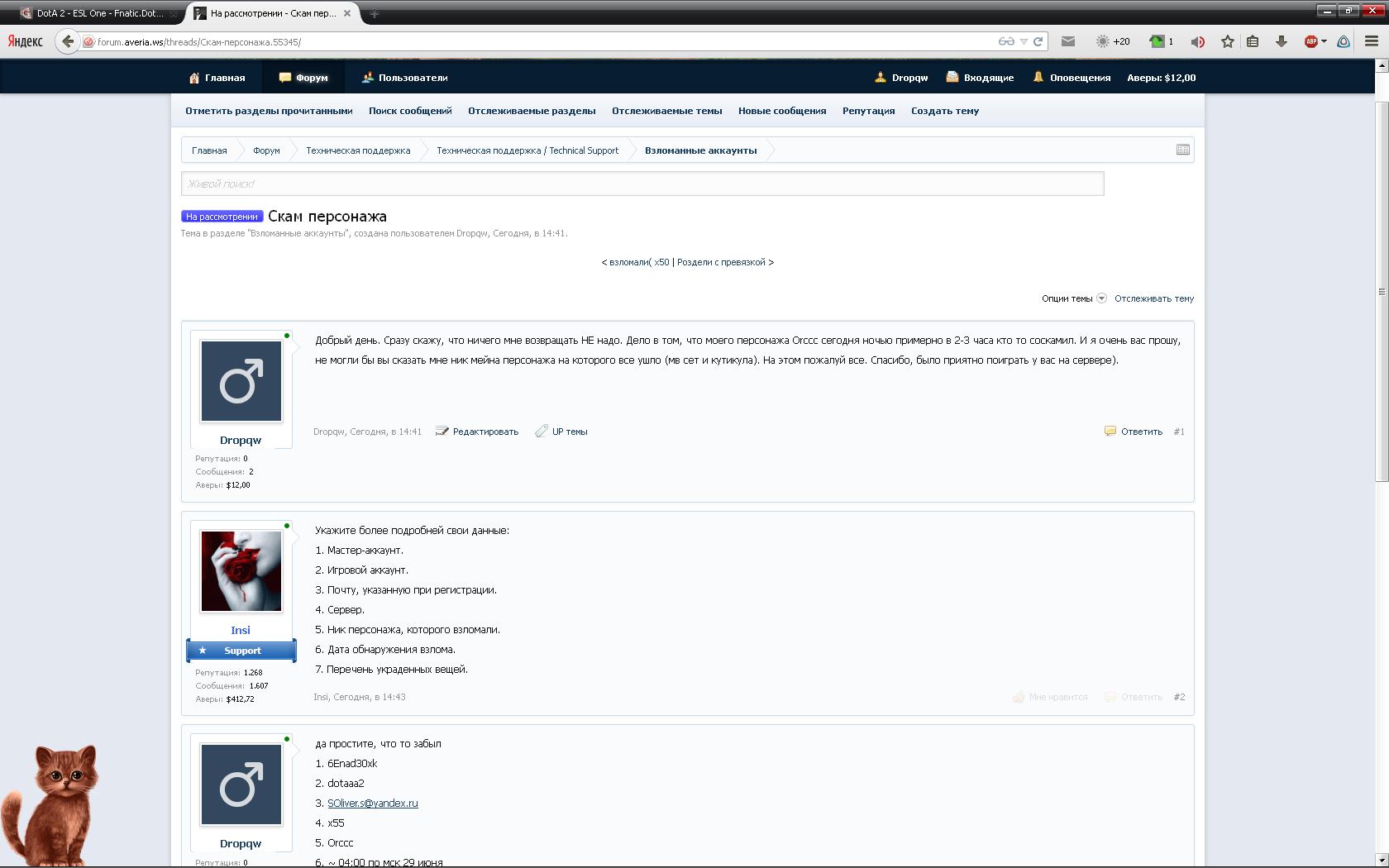This screenshot has width=1389, height=868.
Task: Open Оповещения notifications
Action: [1072, 78]
